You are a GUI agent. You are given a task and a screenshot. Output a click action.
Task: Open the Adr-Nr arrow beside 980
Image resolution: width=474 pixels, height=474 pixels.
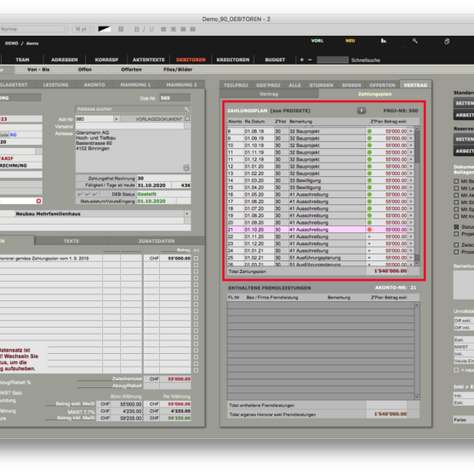[116, 119]
